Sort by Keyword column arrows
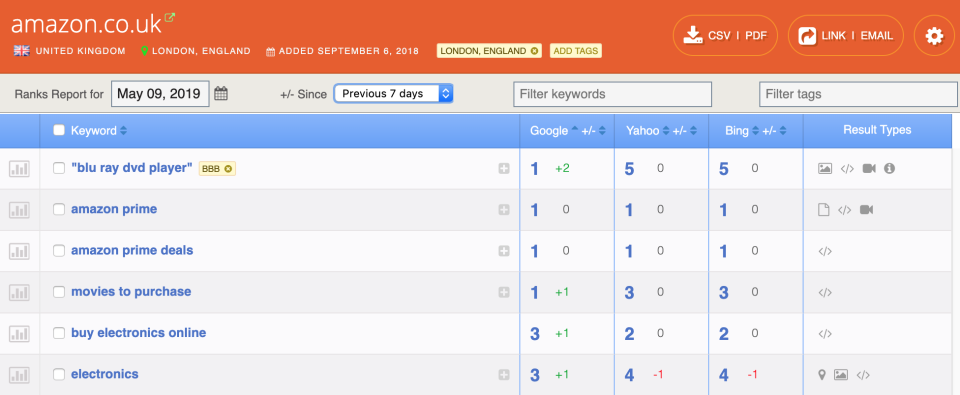 tap(123, 130)
